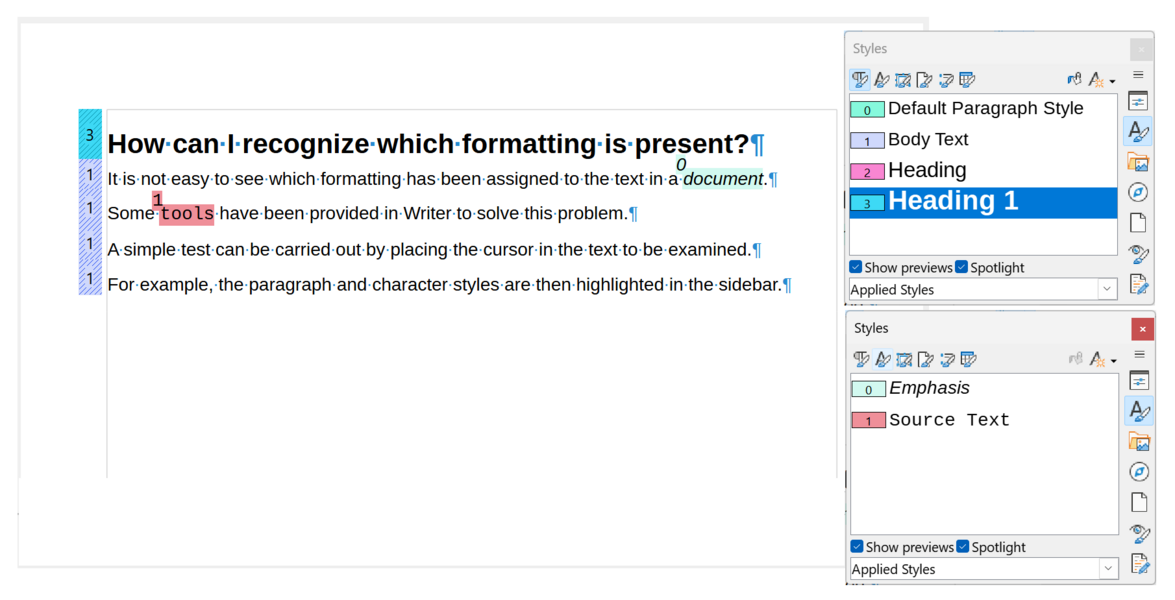Select Character Styles icon in panel listing Emphasis
The image size is (1175, 600).
click(883, 360)
